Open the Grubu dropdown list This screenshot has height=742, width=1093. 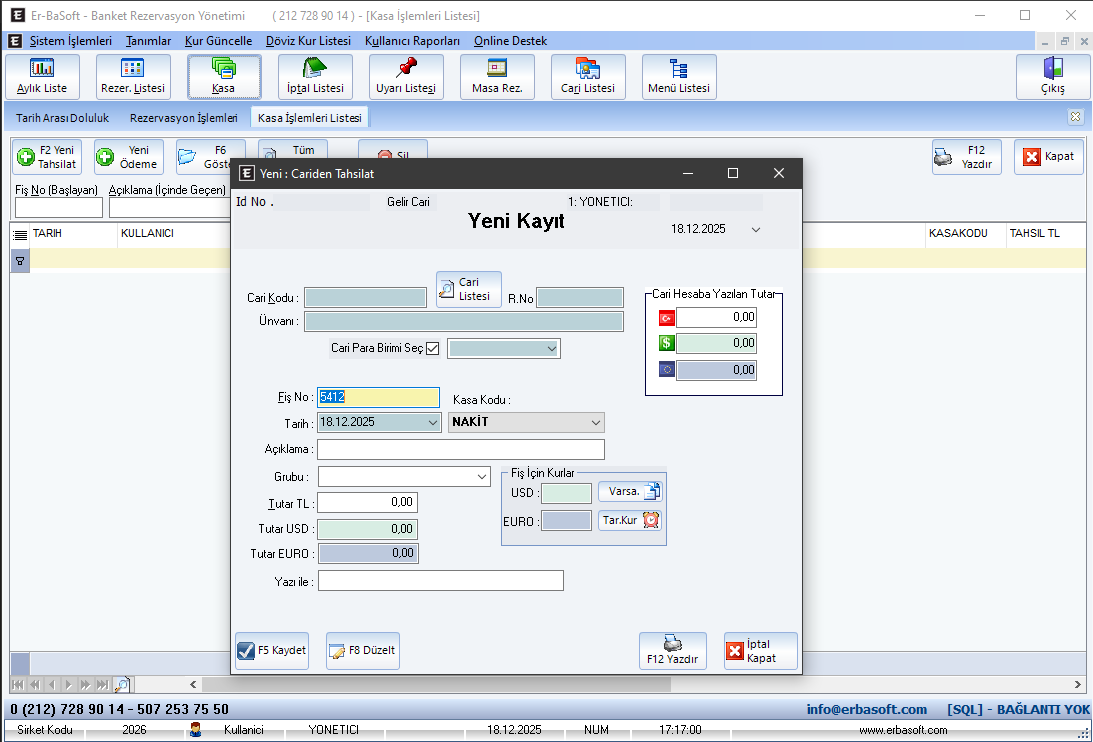483,477
